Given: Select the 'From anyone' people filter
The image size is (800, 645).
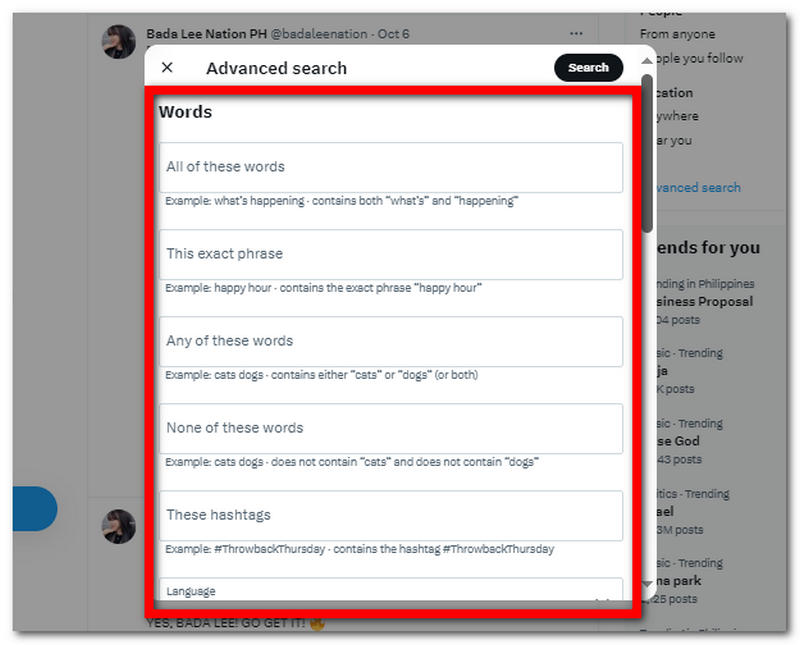Looking at the screenshot, I should click(x=678, y=34).
